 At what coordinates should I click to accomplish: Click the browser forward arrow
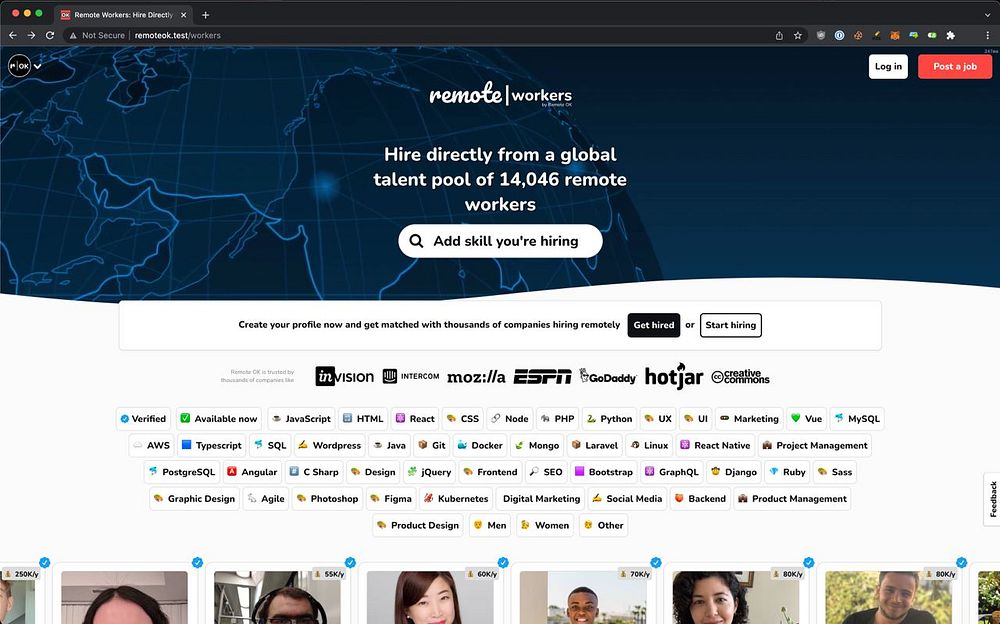click(31, 36)
